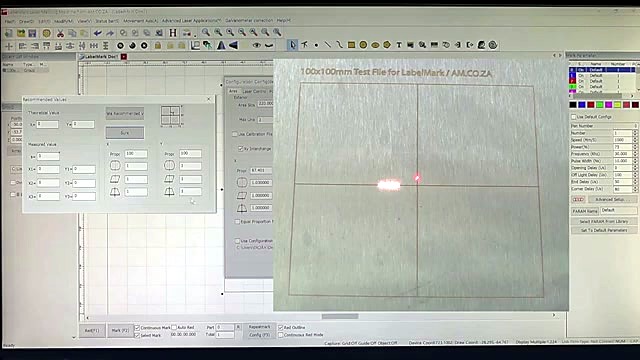Screen dimensions: 640x360
Task: Select the Line drawing tool
Action: 328,45
